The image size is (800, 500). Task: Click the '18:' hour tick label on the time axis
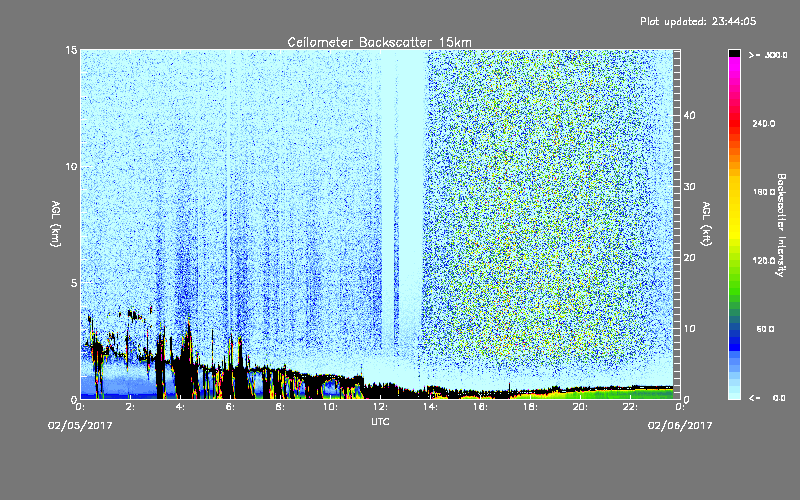(x=530, y=407)
